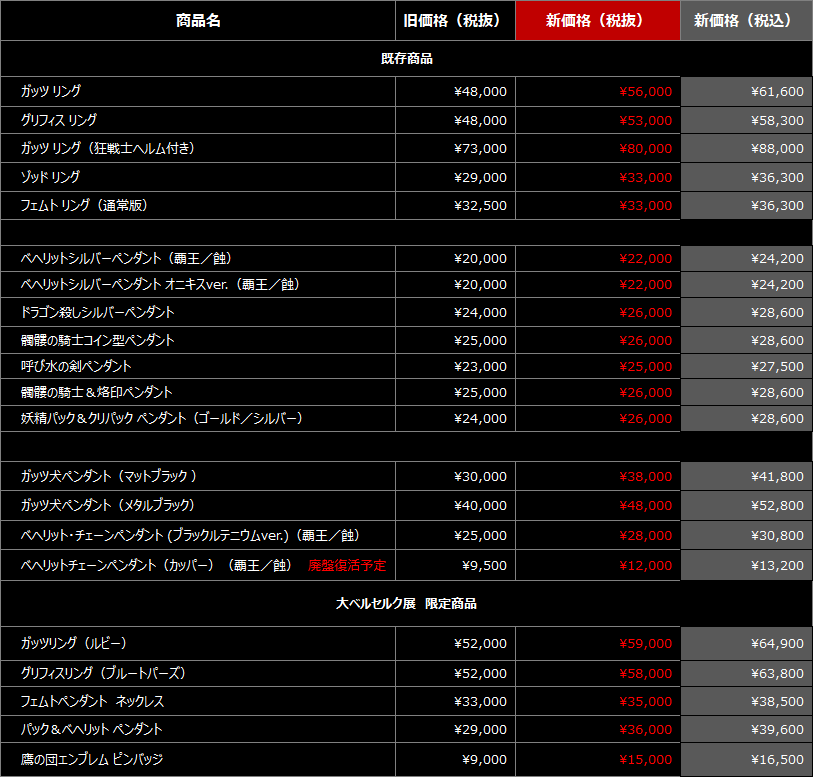
Task: Click the new price ¥15,000
Action: 645,760
